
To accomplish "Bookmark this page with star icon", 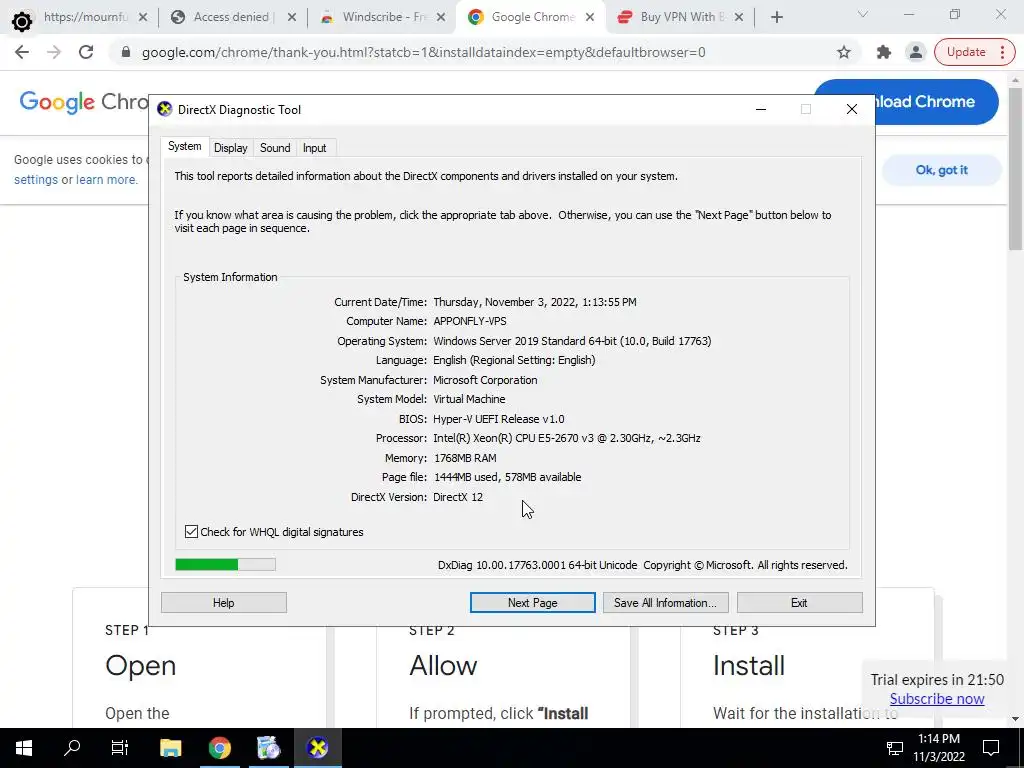I will (x=844, y=52).
